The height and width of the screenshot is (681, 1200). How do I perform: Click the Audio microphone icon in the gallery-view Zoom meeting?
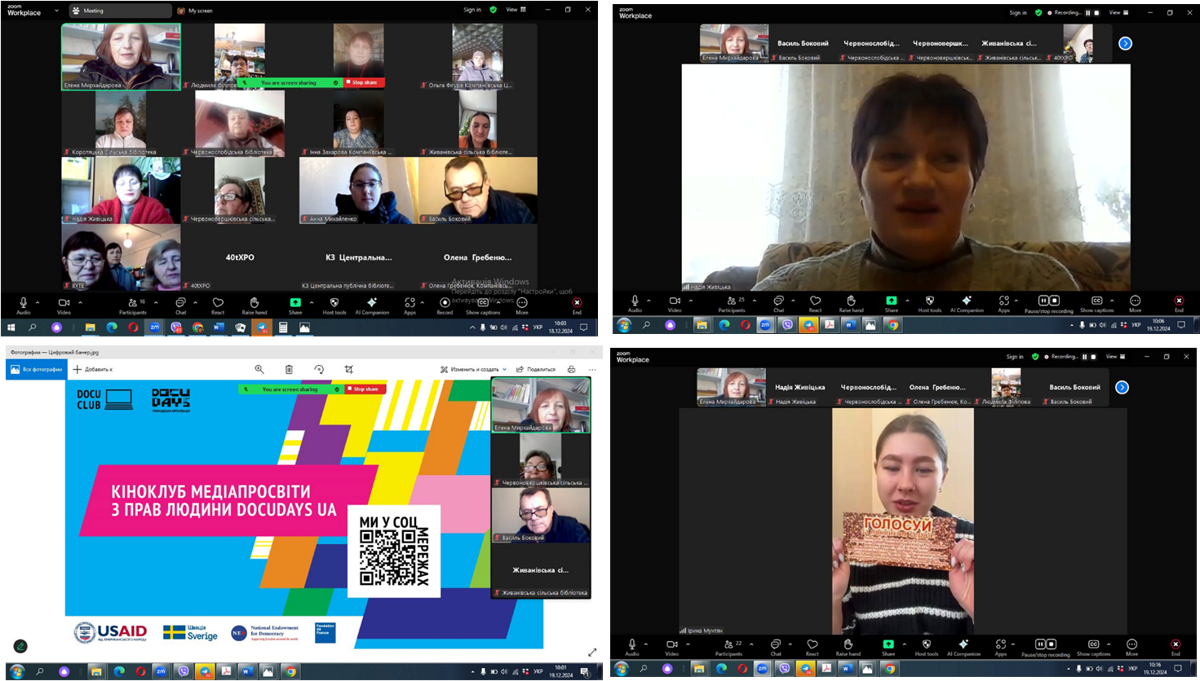(23, 302)
